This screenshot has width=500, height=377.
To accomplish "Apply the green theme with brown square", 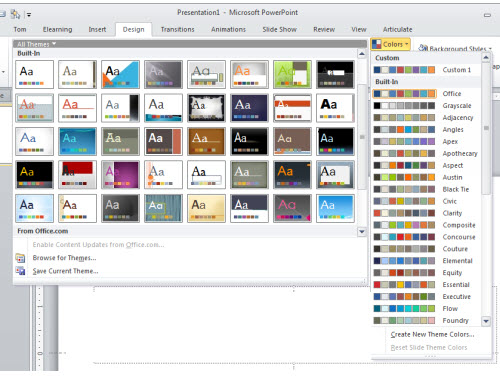I will [x=292, y=74].
